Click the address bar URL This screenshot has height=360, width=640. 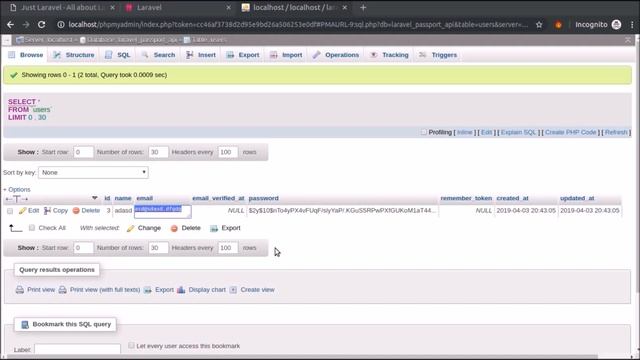pyautogui.click(x=298, y=24)
